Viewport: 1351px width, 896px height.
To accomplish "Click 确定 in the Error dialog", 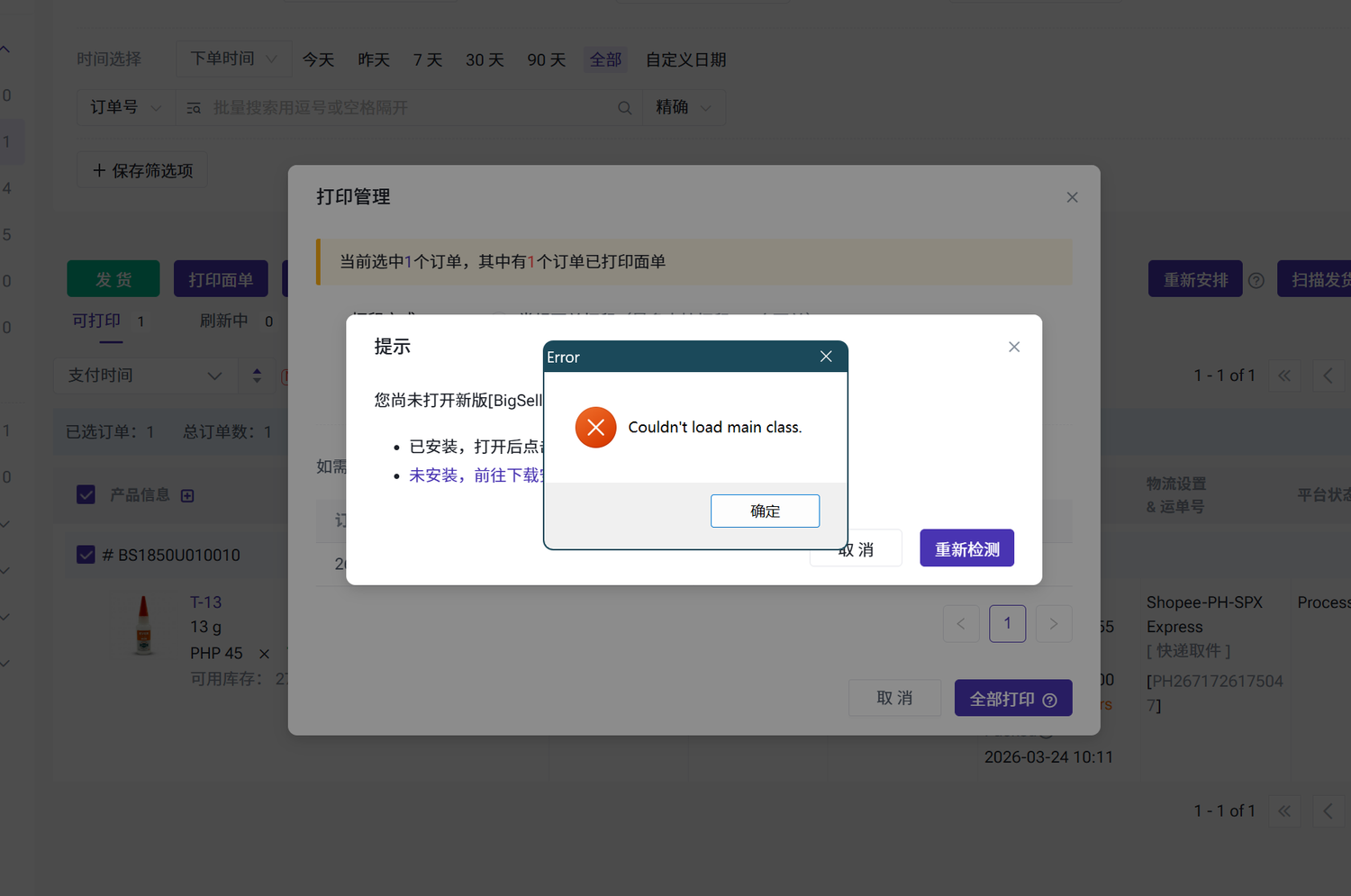I will point(765,511).
